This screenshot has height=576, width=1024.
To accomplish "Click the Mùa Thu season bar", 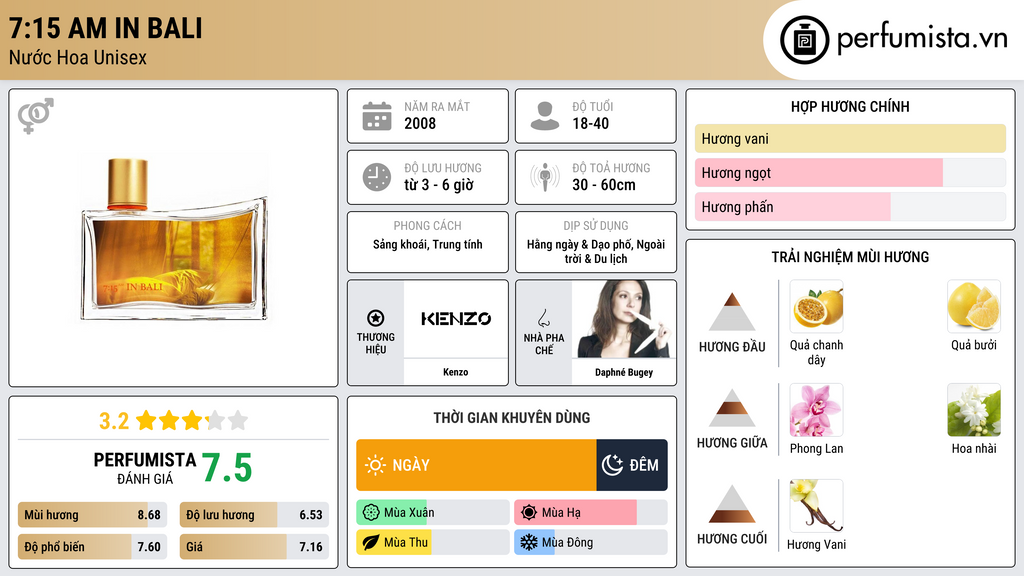I will 433,543.
